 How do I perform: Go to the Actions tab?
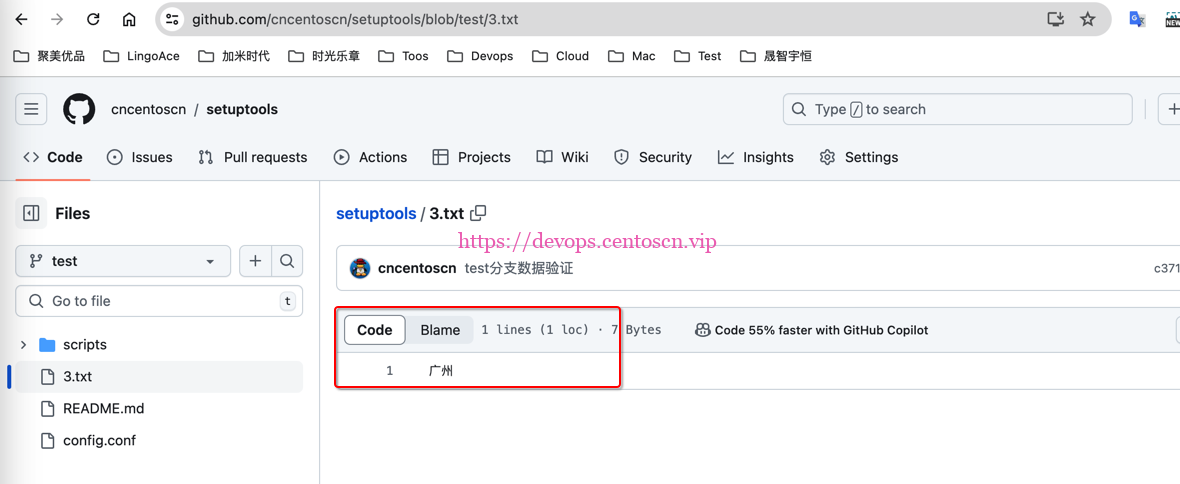[x=370, y=157]
